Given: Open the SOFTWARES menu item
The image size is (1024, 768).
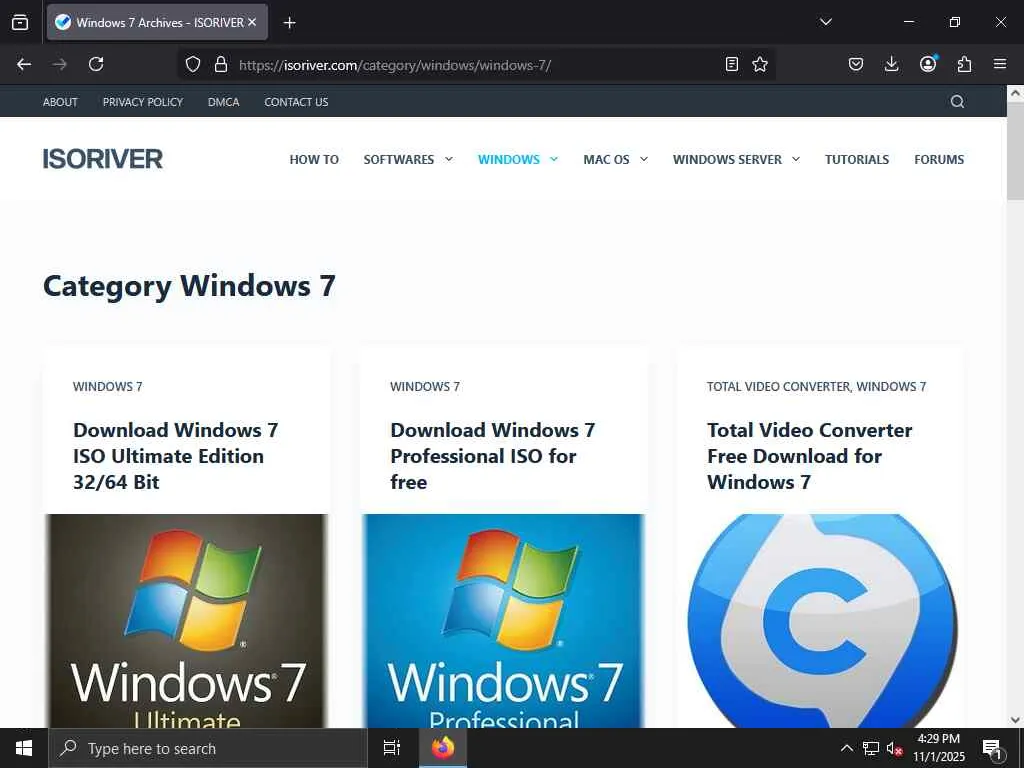Looking at the screenshot, I should [398, 159].
